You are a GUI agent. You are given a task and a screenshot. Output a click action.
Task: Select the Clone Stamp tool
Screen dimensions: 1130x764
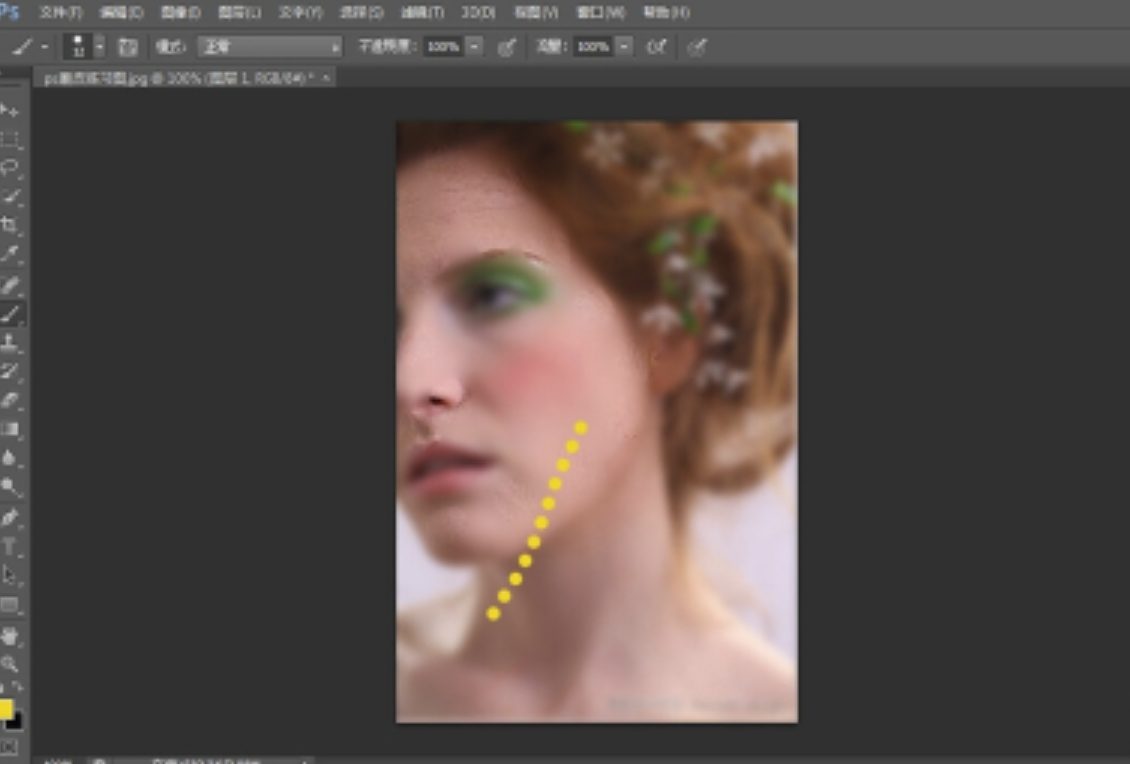coord(10,342)
